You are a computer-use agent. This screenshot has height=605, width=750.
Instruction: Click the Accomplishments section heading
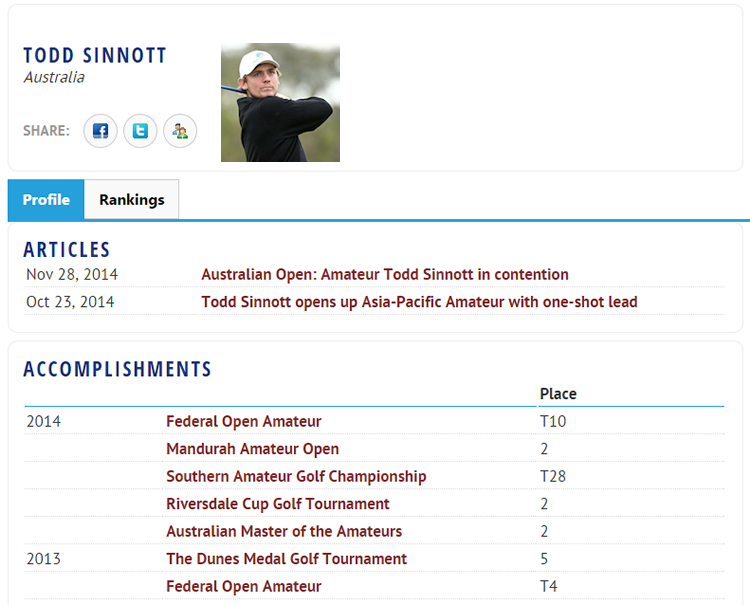[x=118, y=369]
